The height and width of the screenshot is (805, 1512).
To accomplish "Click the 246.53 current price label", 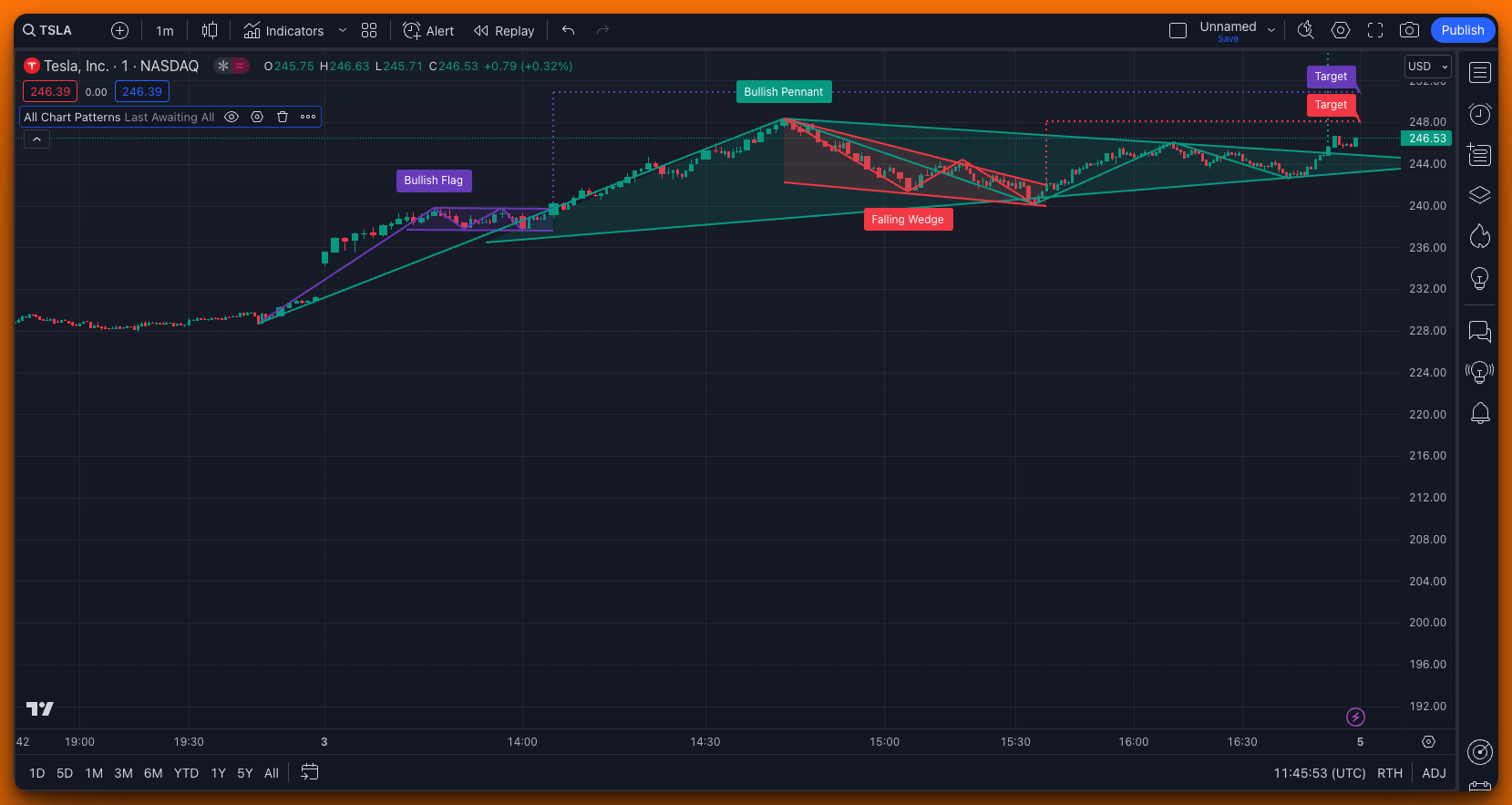I will click(x=1426, y=139).
